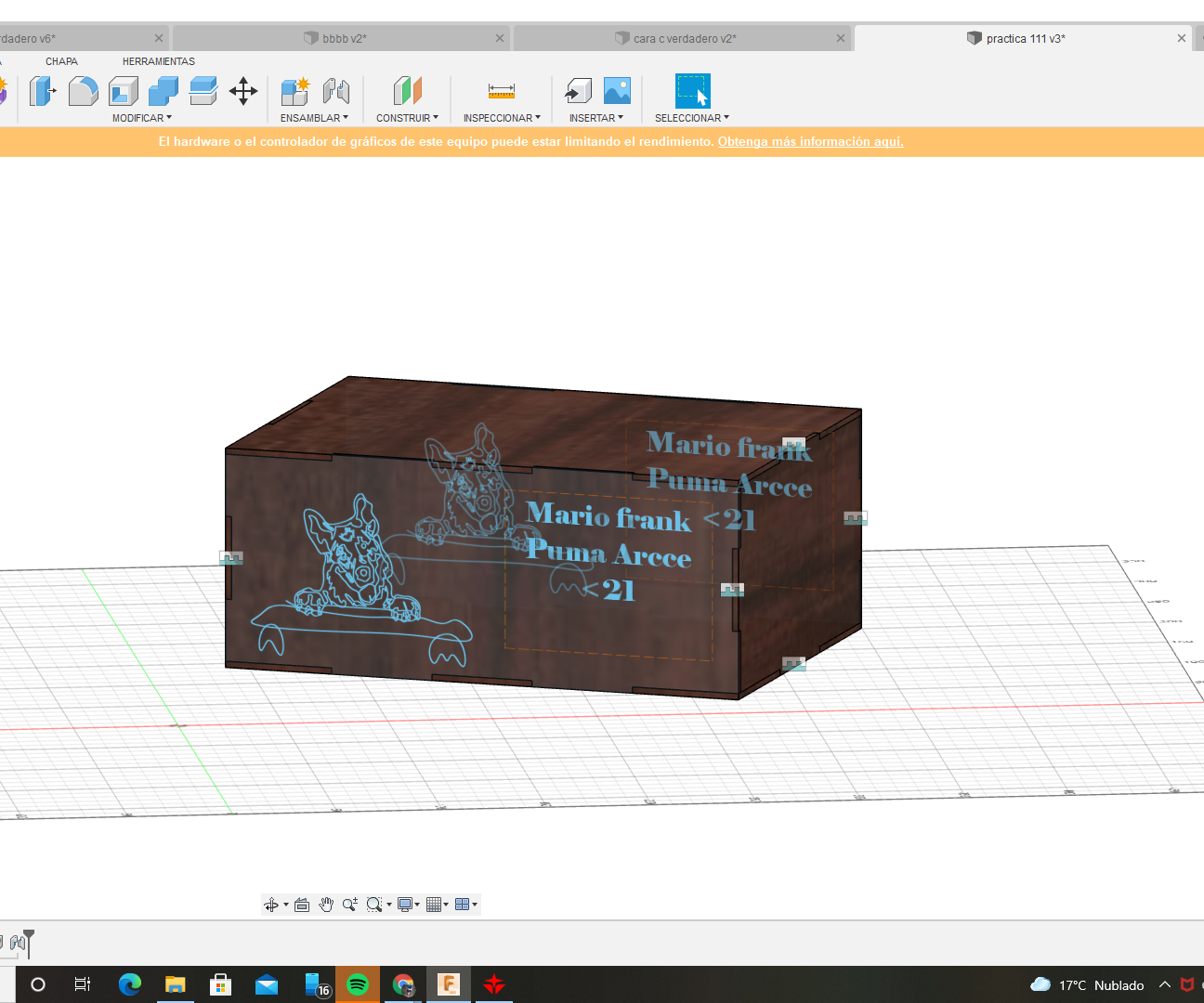Switch to the bbbb v2 document tab
Image resolution: width=1204 pixels, height=1003 pixels.
(x=340, y=38)
